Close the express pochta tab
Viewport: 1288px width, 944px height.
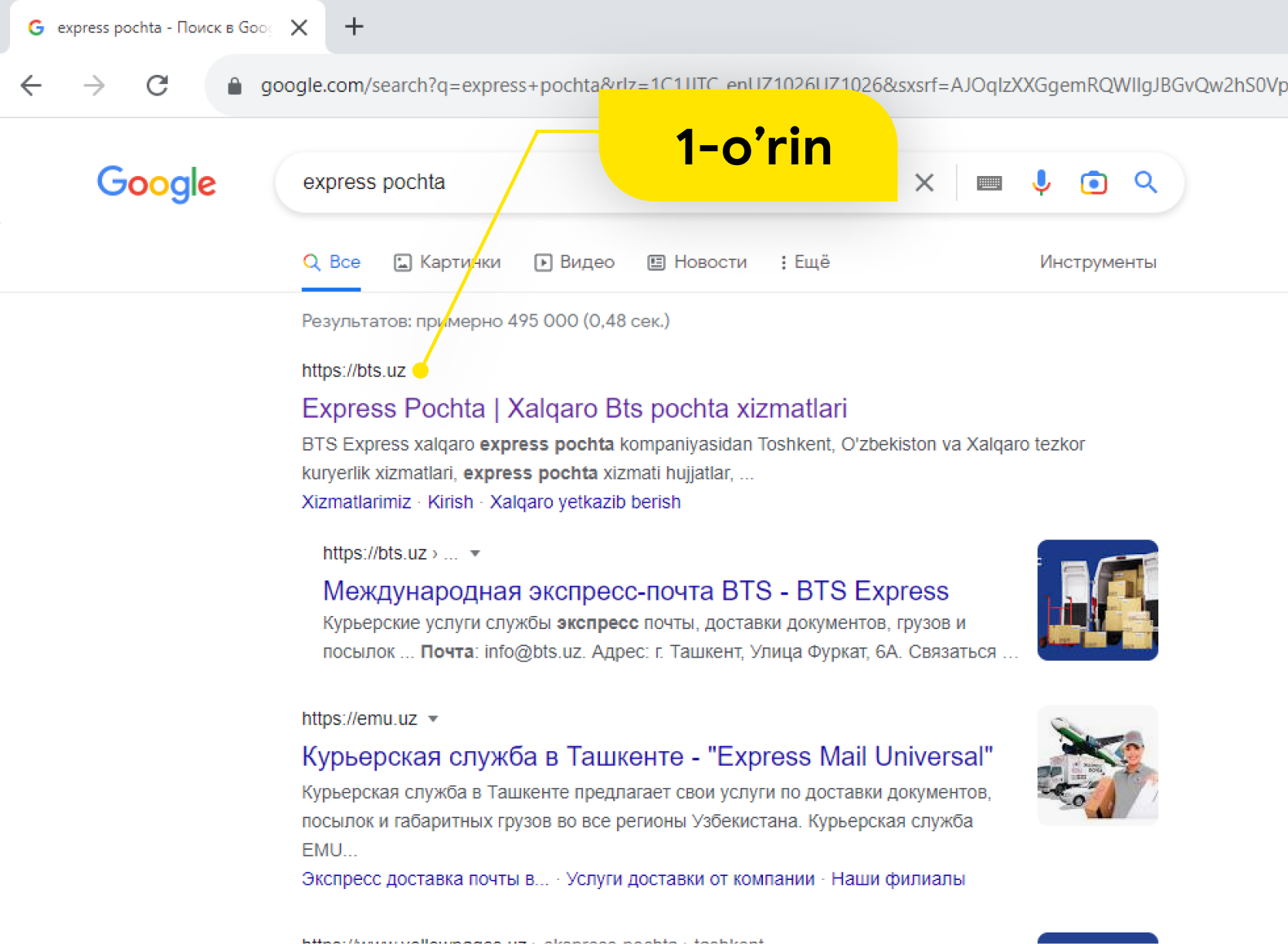pyautogui.click(x=299, y=28)
